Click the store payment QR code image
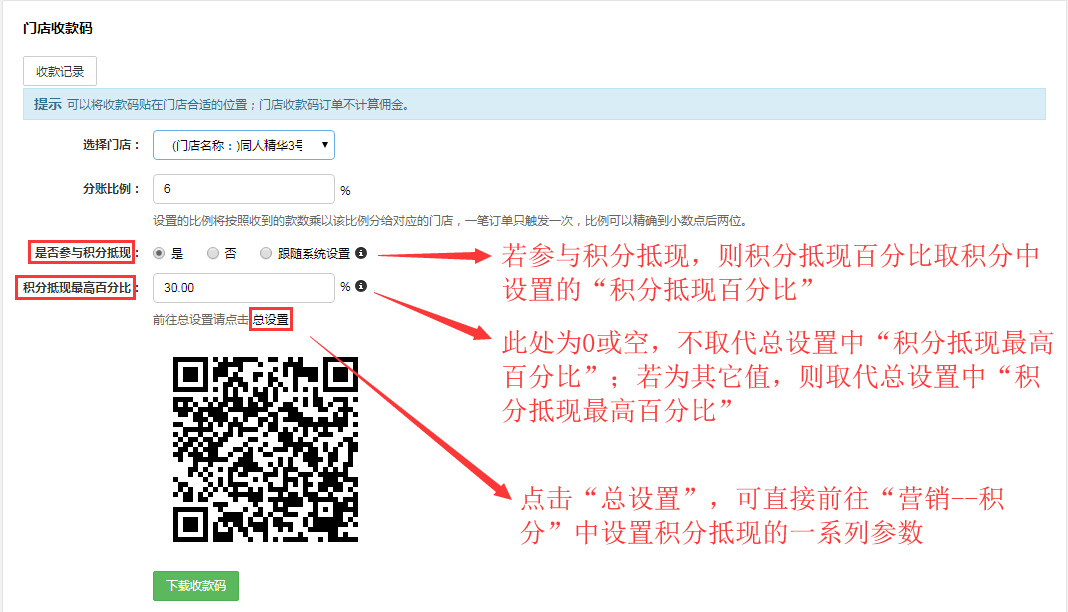1068x612 pixels. coord(265,449)
